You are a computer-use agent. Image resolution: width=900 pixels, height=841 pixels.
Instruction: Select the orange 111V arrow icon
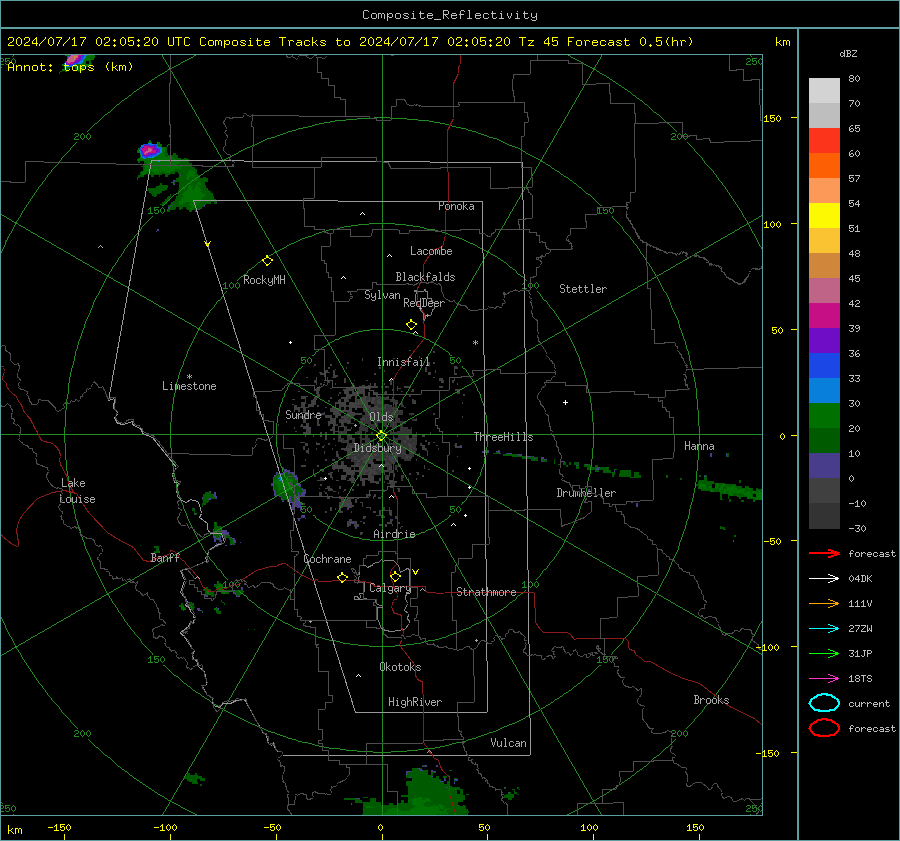point(824,603)
